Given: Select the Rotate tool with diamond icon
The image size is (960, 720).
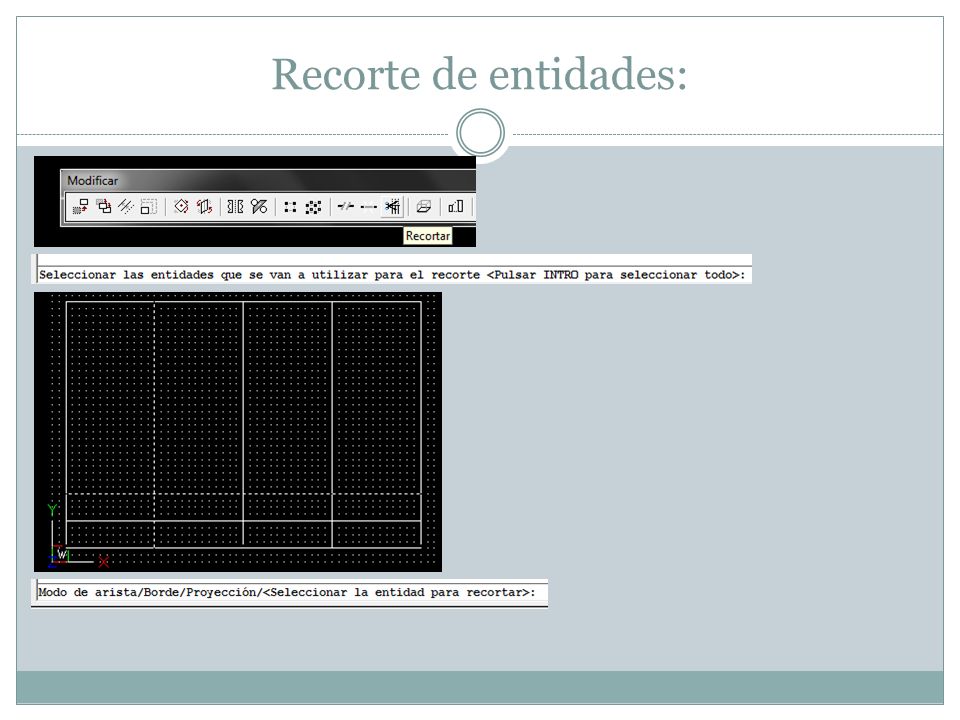Looking at the screenshot, I should pos(181,207).
